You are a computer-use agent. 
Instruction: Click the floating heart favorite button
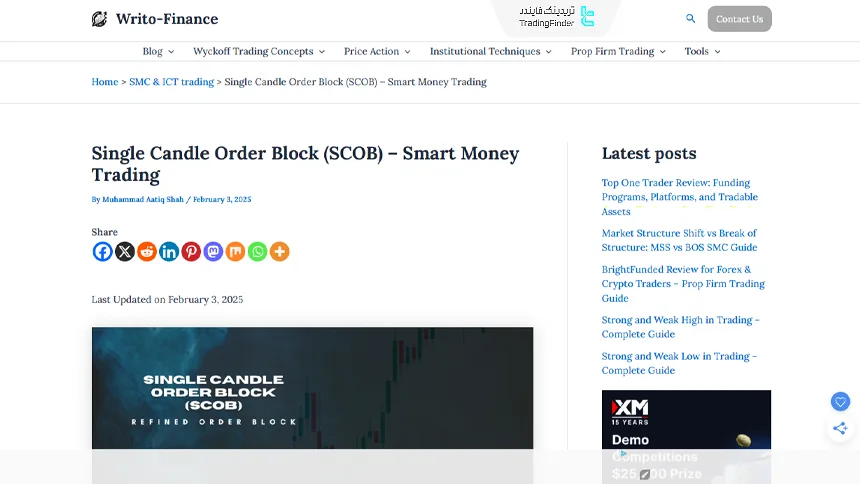click(x=840, y=401)
